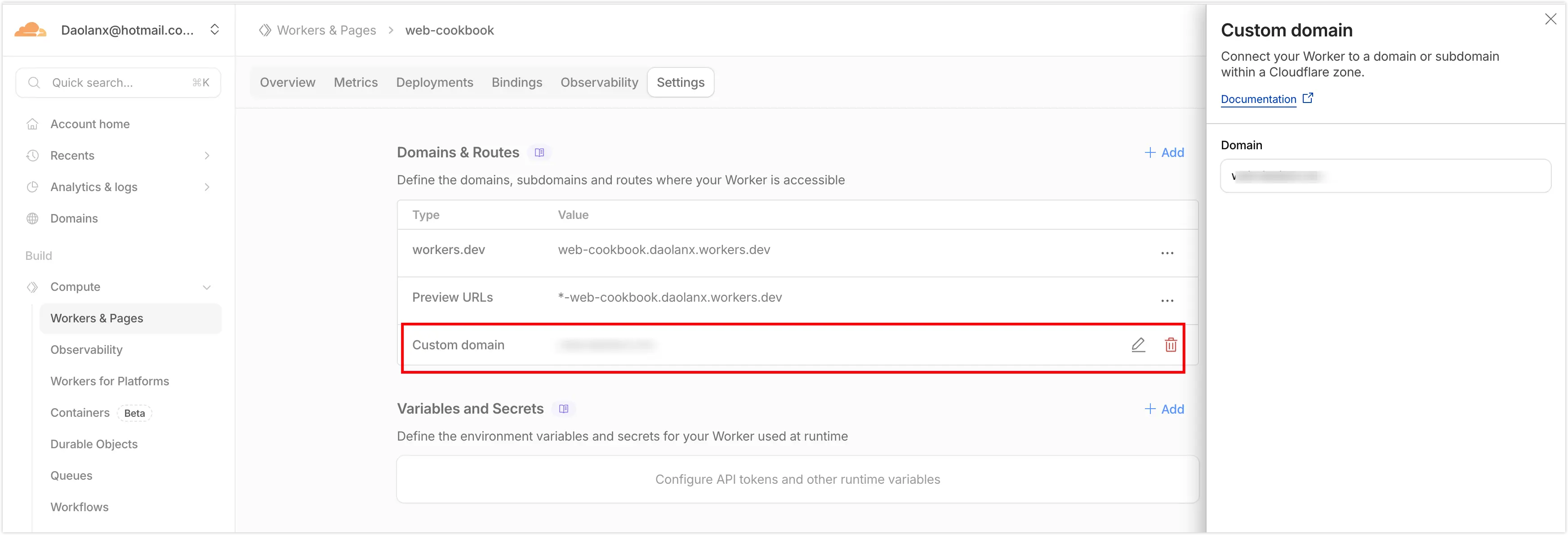
Task: Open the account switcher dropdown
Action: [x=214, y=30]
